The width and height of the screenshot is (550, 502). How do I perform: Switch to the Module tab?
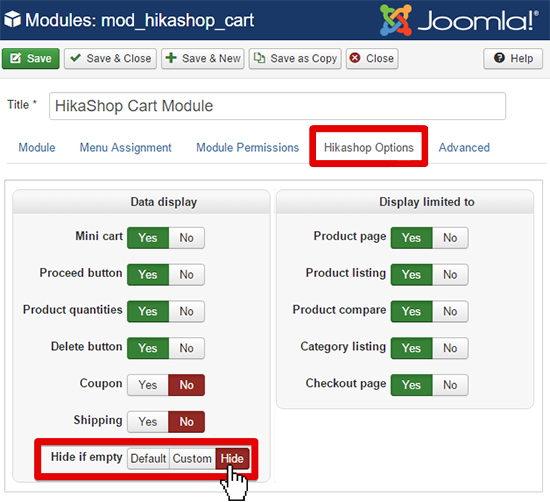37,147
